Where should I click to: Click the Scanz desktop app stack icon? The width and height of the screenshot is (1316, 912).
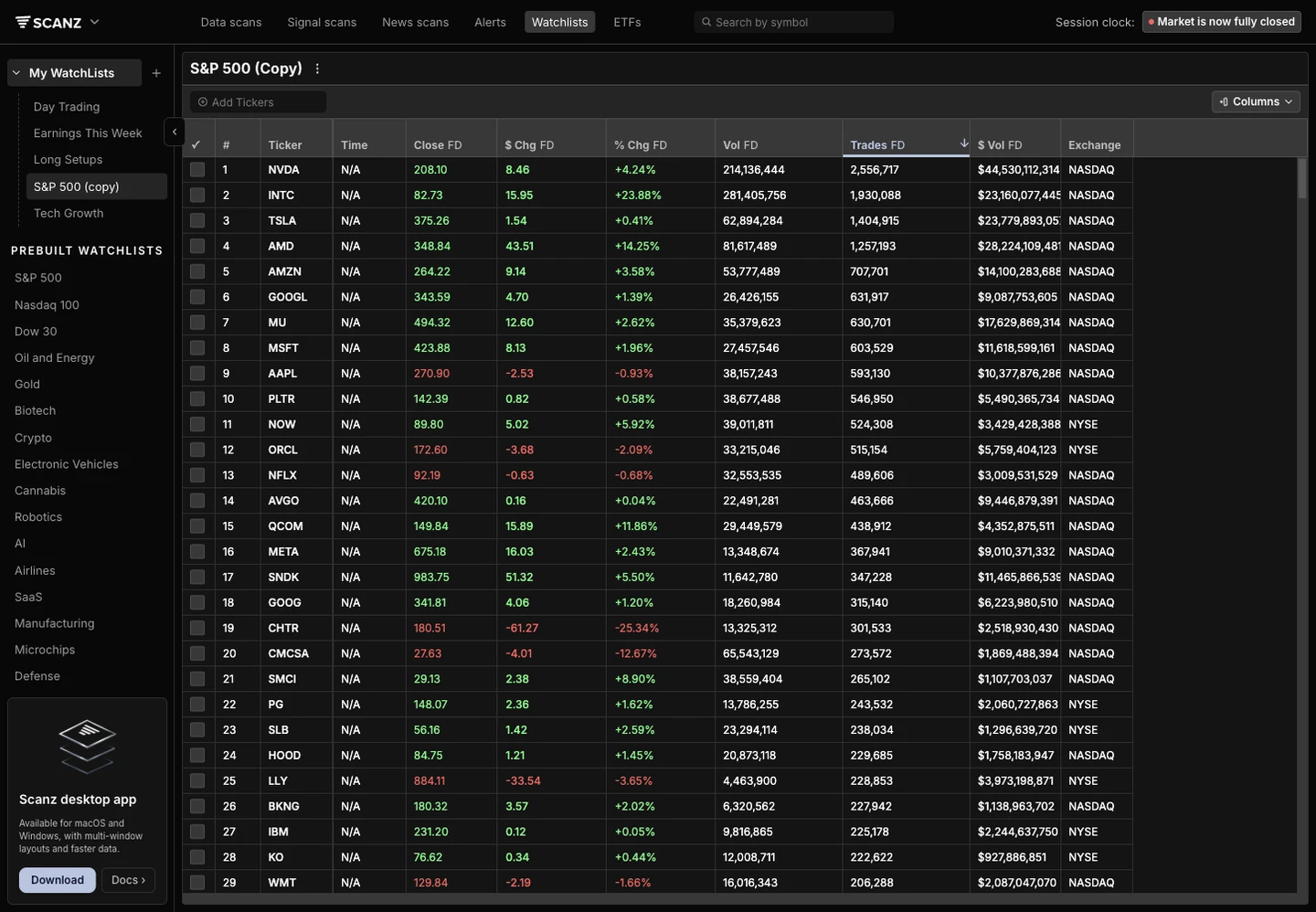click(87, 746)
